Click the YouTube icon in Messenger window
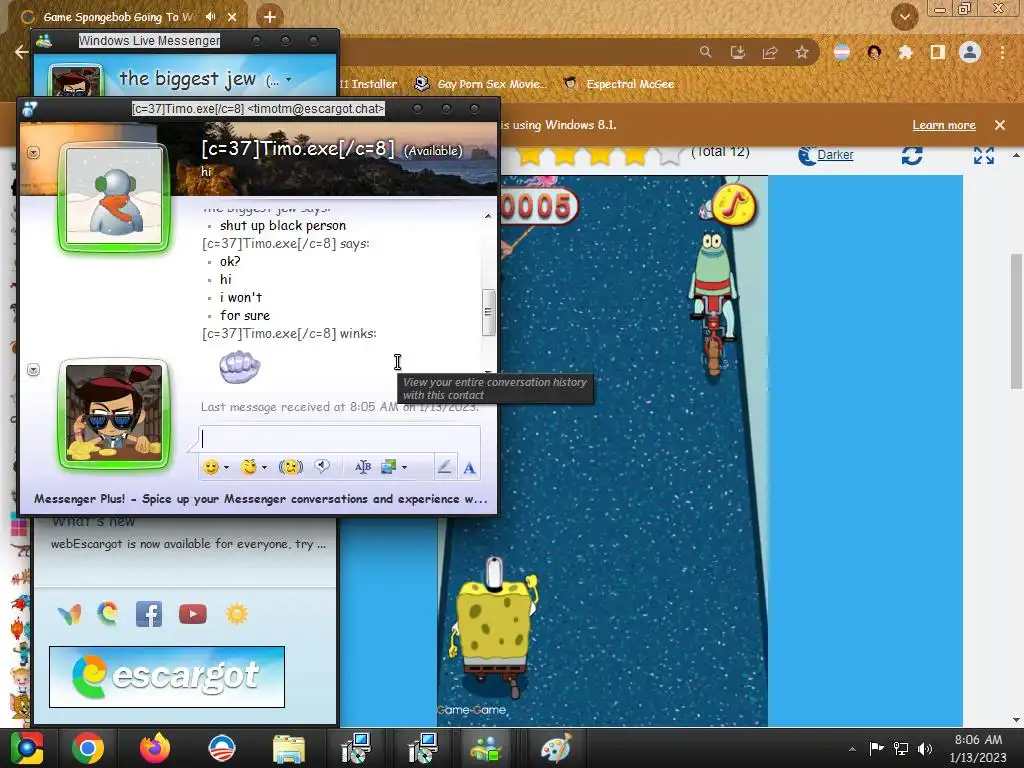Image resolution: width=1024 pixels, height=768 pixels. 193,614
